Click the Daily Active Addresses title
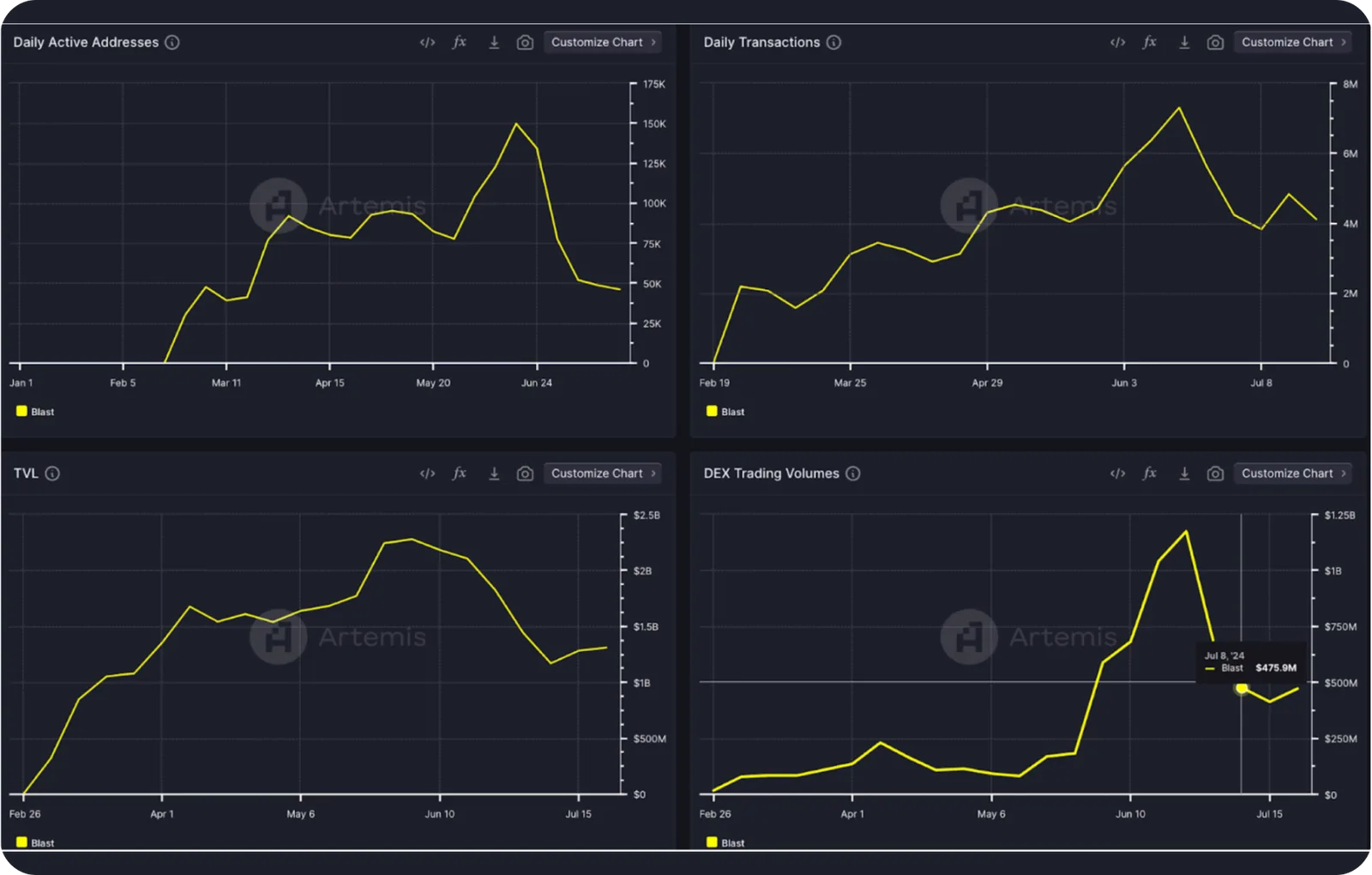The width and height of the screenshot is (1372, 875). coord(86,42)
